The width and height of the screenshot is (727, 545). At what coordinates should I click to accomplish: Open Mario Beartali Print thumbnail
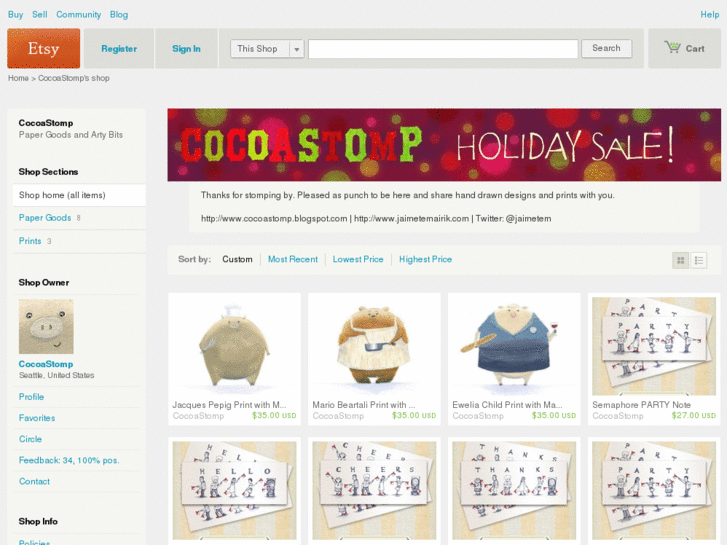pyautogui.click(x=374, y=346)
